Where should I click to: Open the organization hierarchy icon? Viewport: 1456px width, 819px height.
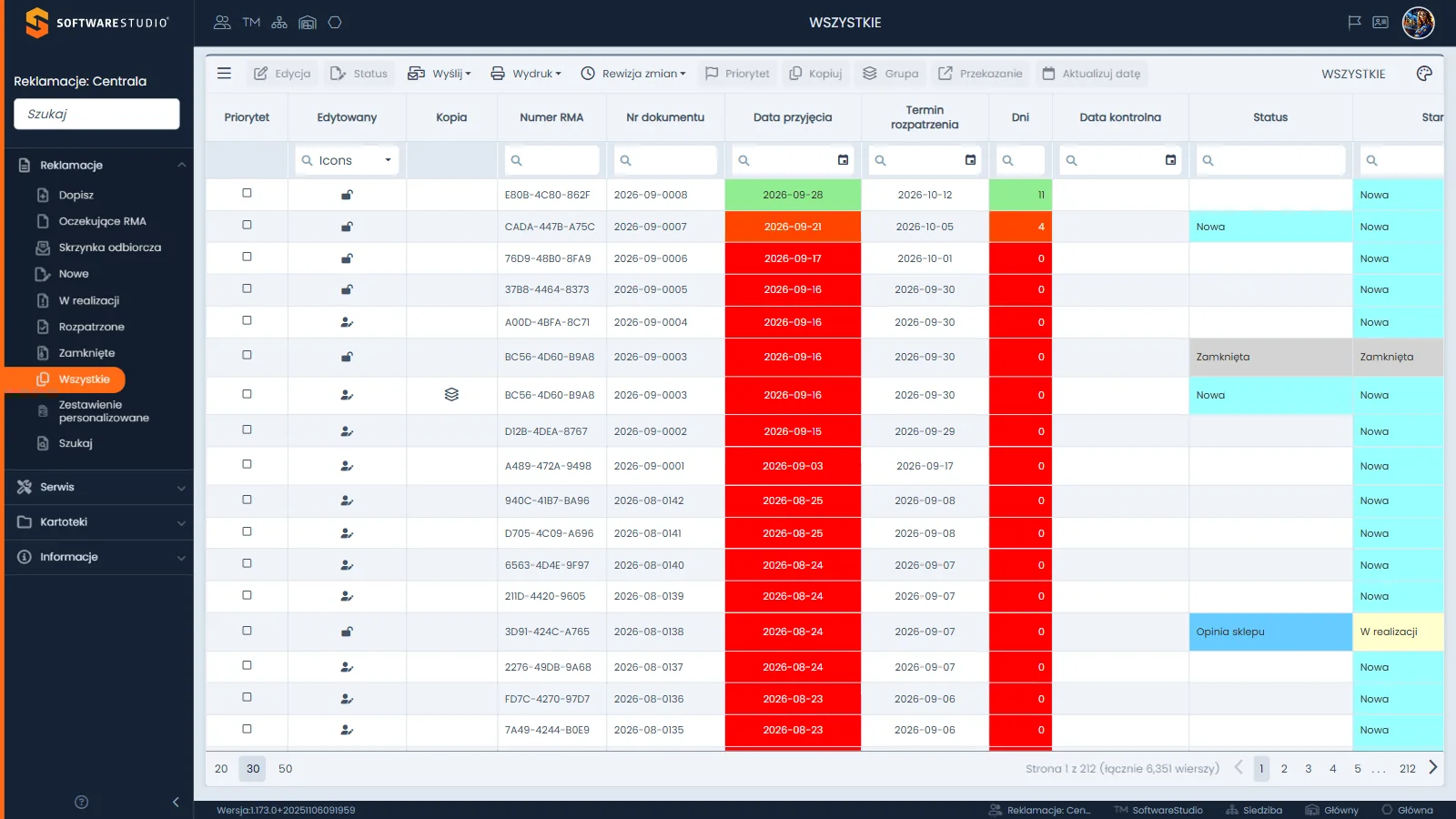[279, 23]
